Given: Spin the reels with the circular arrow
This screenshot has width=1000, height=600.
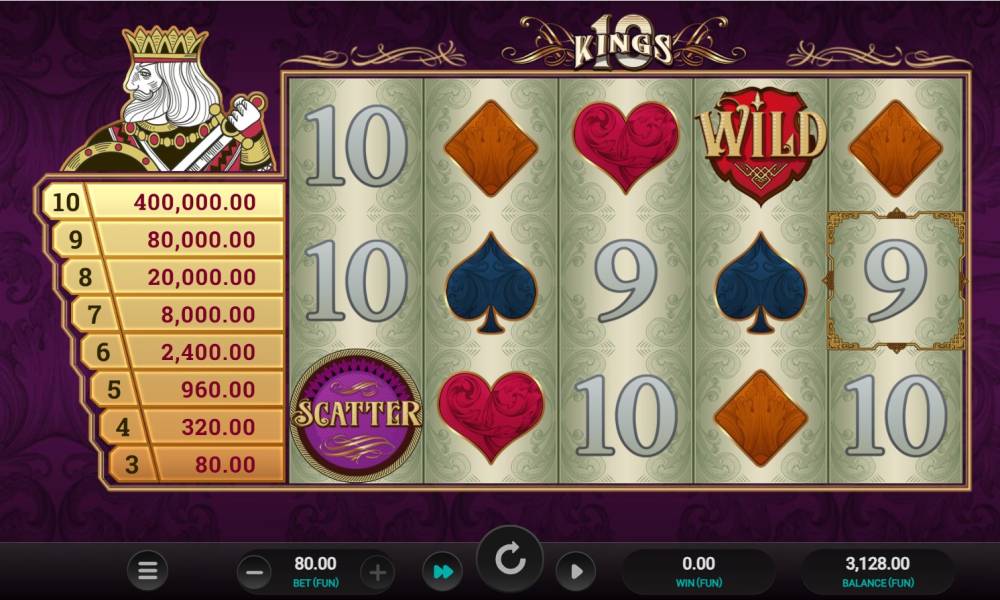Looking at the screenshot, I should coord(510,560).
